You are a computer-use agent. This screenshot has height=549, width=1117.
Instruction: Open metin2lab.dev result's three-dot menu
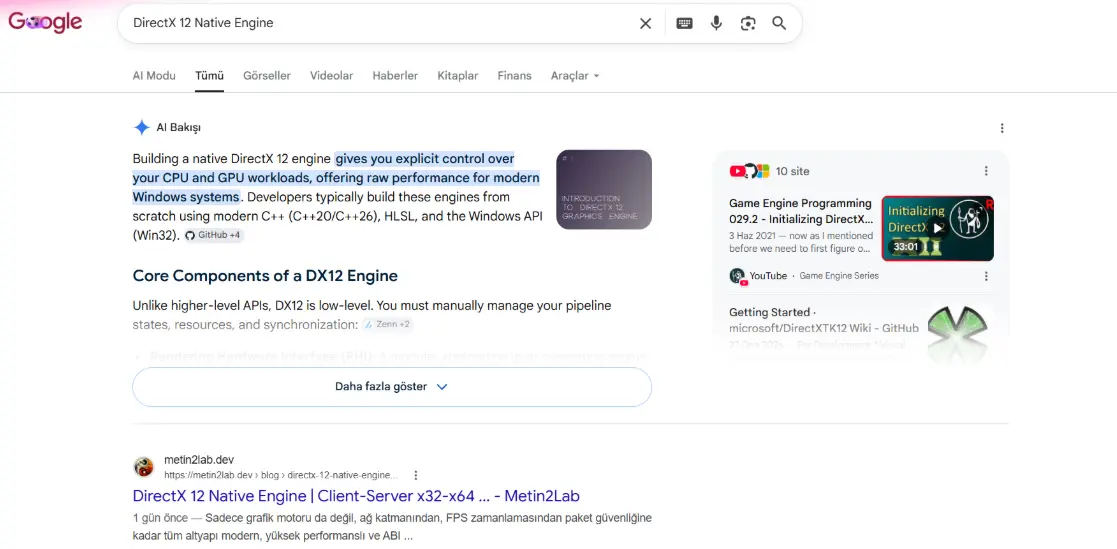pos(416,475)
